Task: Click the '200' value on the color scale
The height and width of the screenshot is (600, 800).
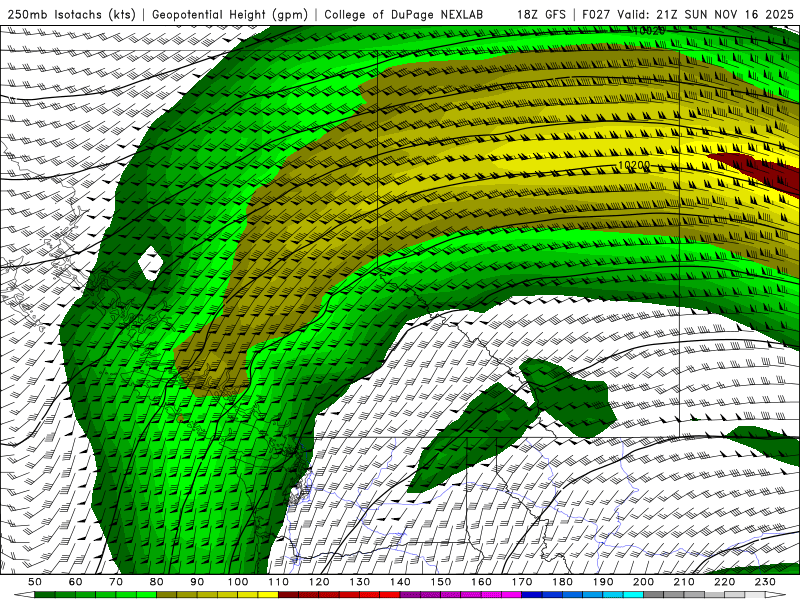Action: 644,582
